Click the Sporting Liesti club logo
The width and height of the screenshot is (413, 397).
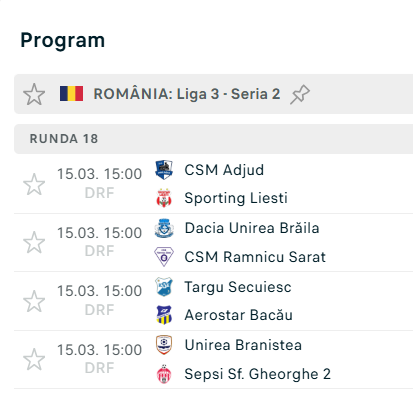pos(164,198)
